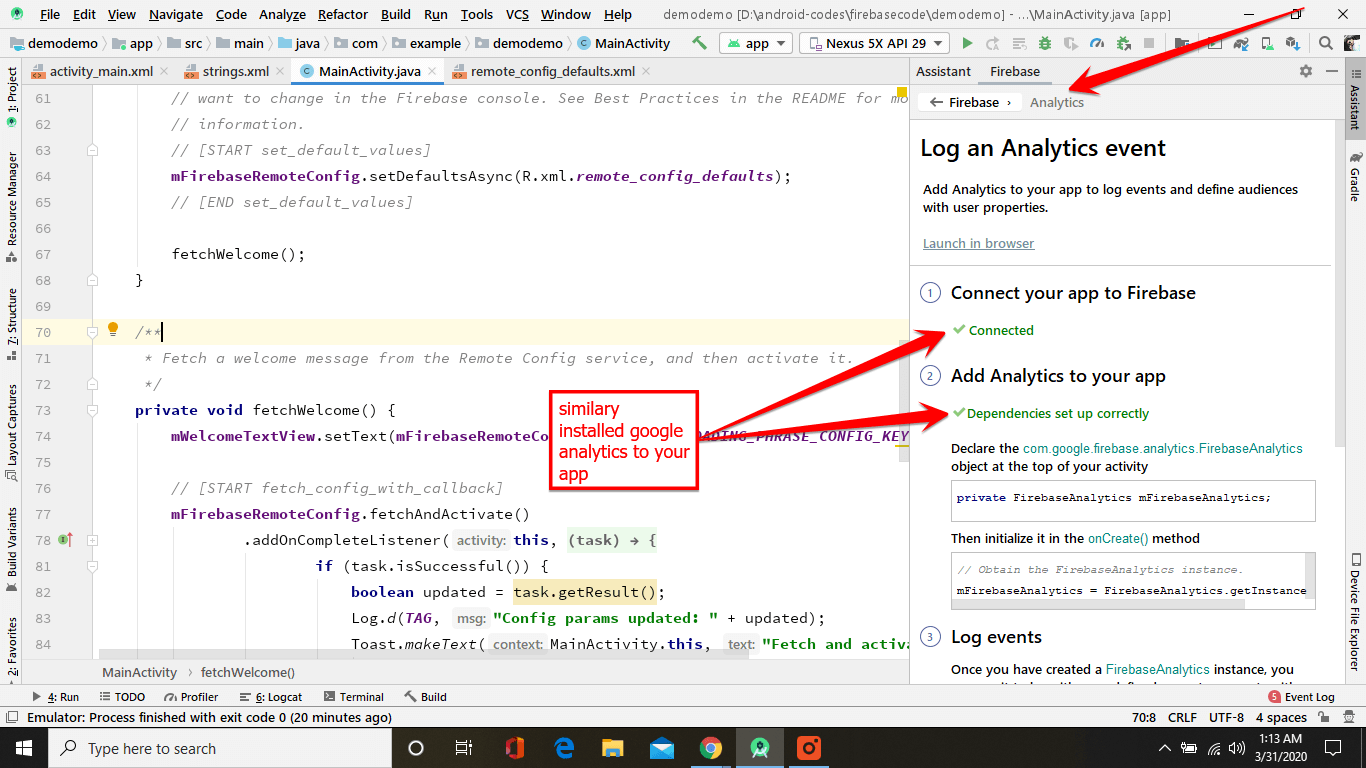
Task: Click the Windows Start button
Action: [x=24, y=748]
